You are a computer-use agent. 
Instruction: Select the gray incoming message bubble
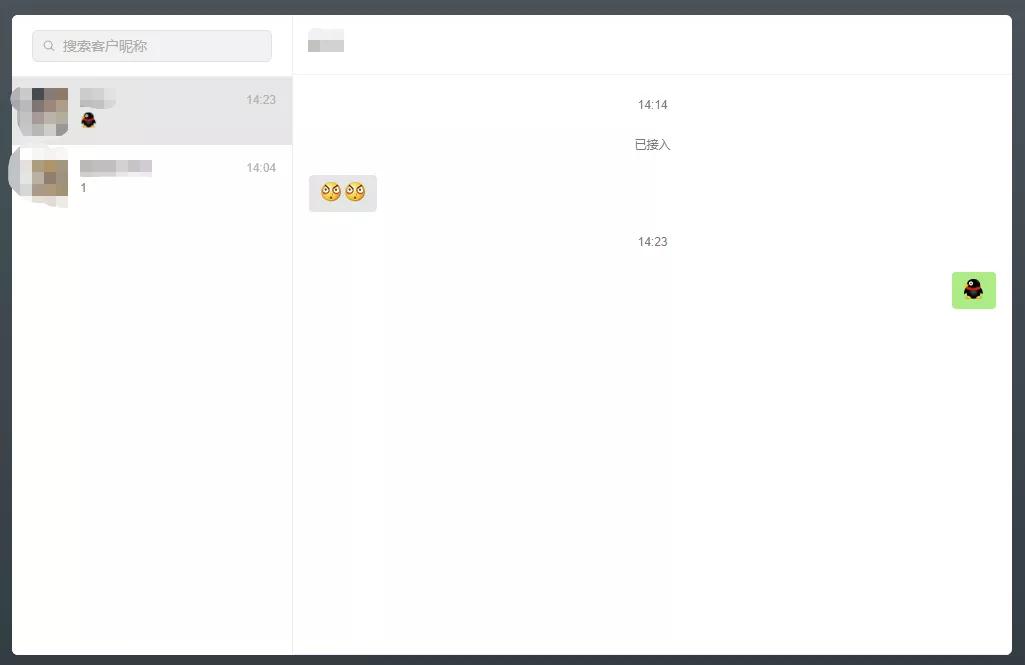(x=343, y=193)
